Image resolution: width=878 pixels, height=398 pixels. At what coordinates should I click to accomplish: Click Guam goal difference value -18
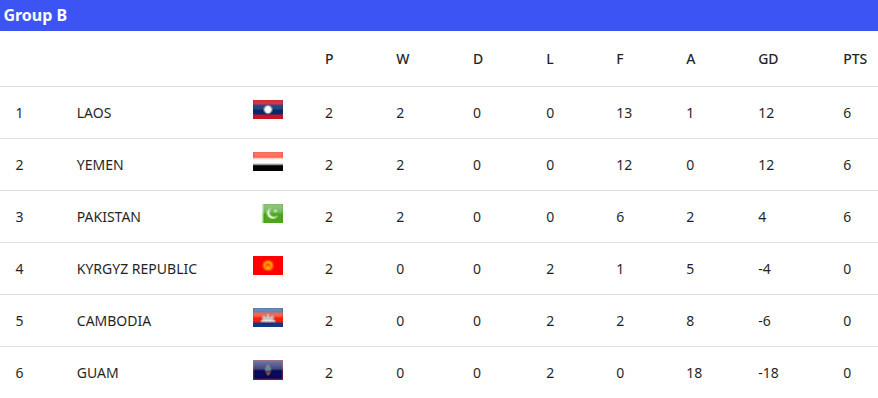pyautogui.click(x=768, y=373)
